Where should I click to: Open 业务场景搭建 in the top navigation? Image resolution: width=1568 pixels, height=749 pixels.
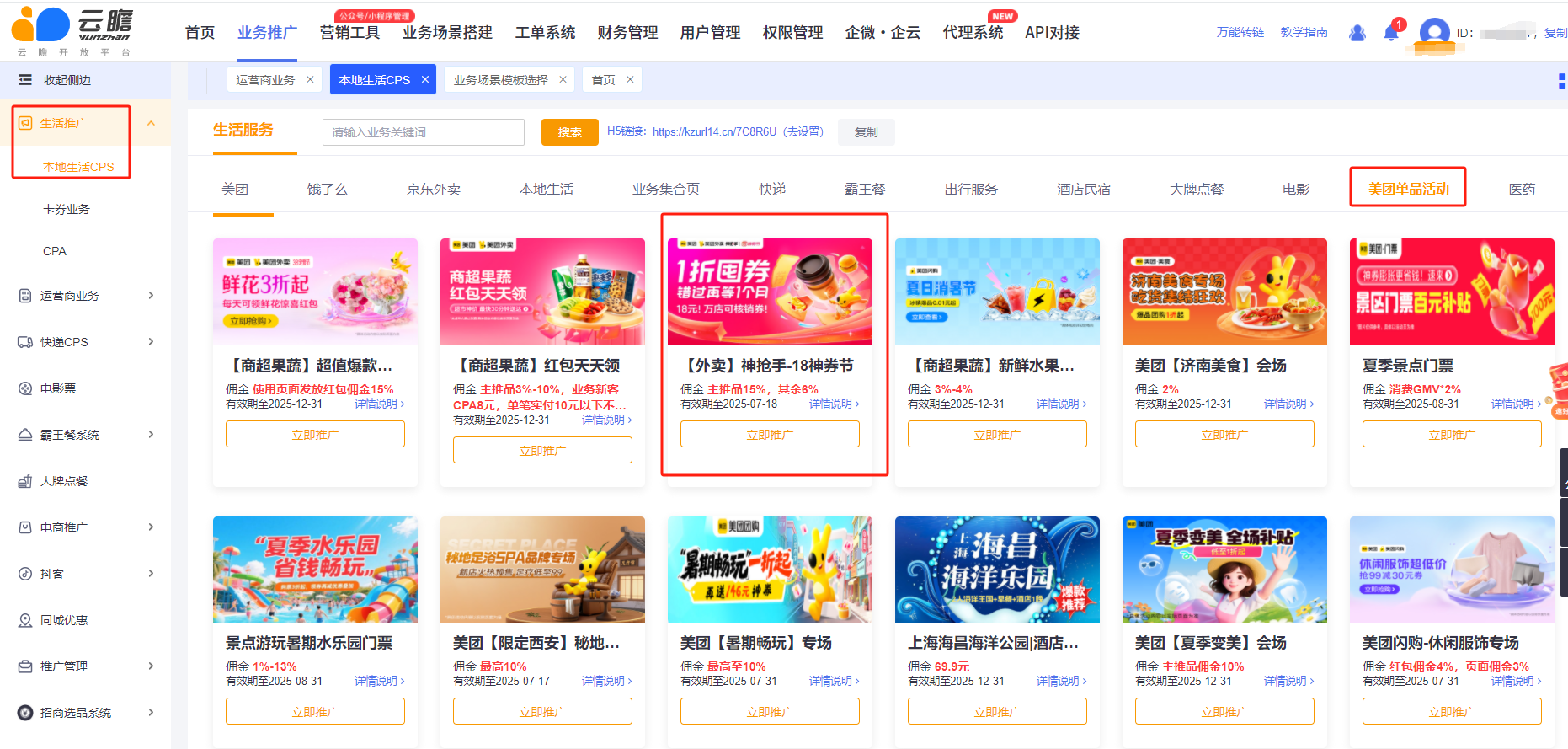pos(447,32)
